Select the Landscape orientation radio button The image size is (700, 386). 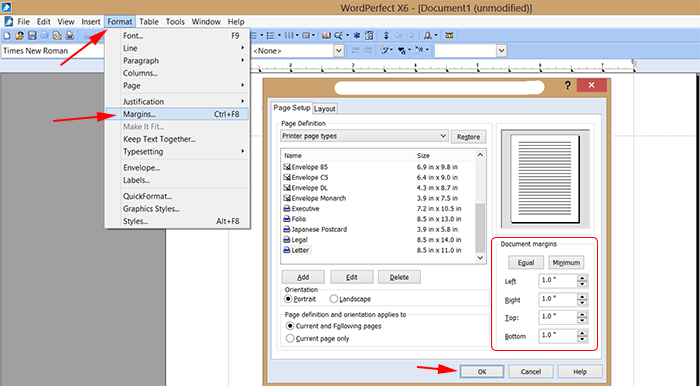(333, 299)
